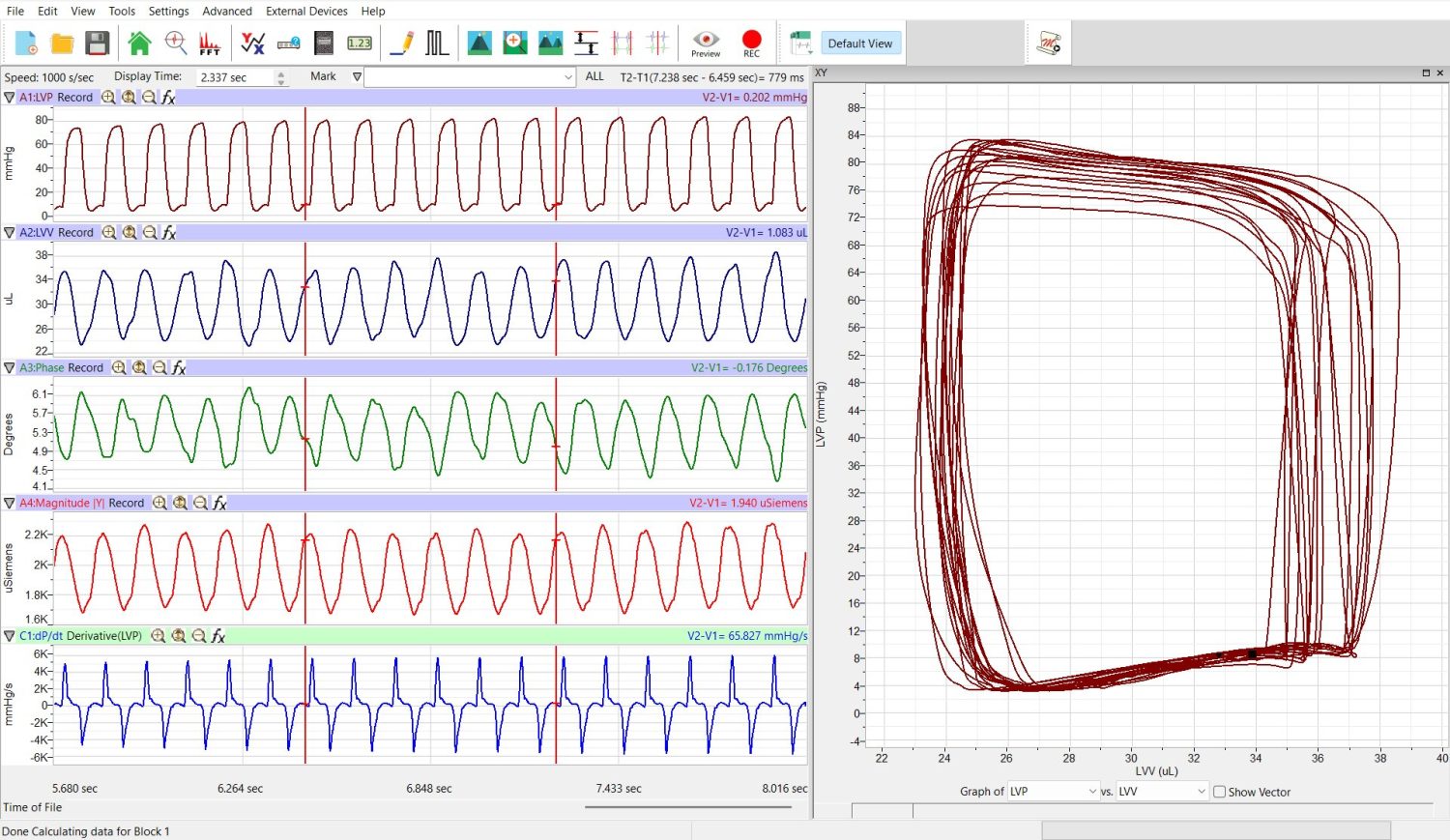Open the journal notebook icon
The width and height of the screenshot is (1450, 840).
(x=324, y=43)
